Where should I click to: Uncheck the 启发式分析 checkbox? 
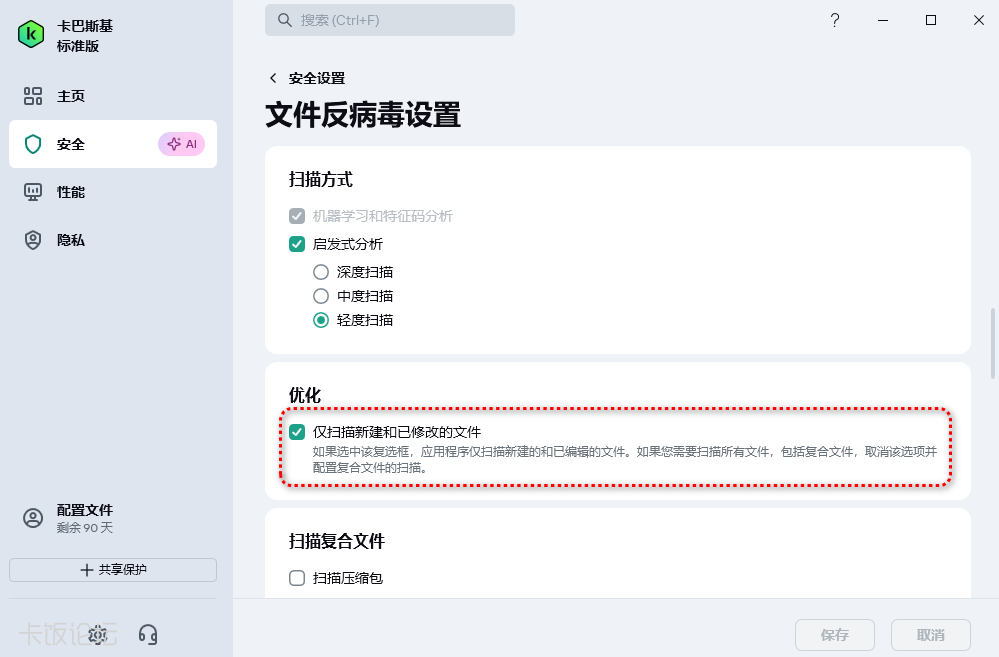tap(297, 244)
